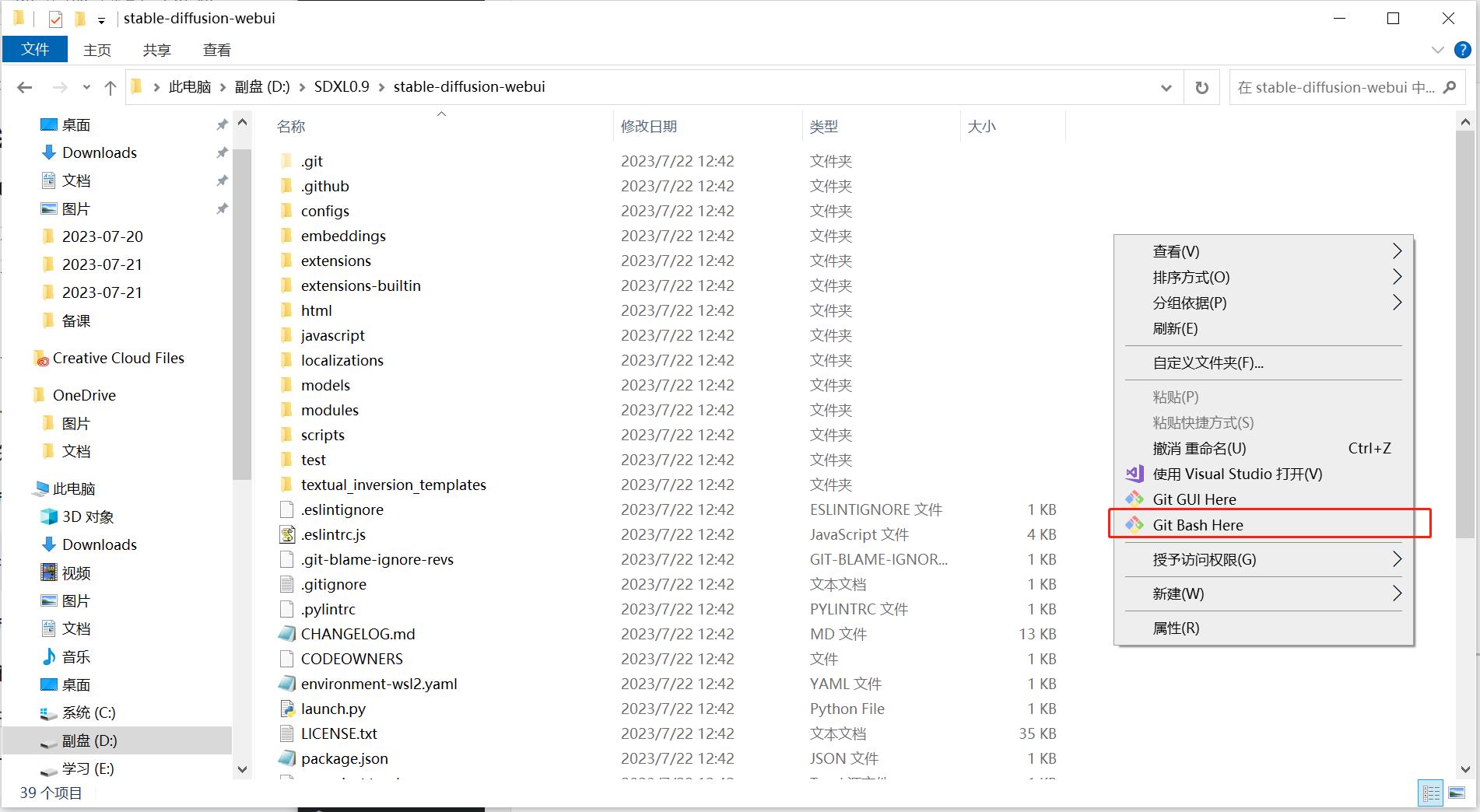Choose 撤消 重命名(U) in context menu
1480x812 pixels.
pyautogui.click(x=1264, y=448)
